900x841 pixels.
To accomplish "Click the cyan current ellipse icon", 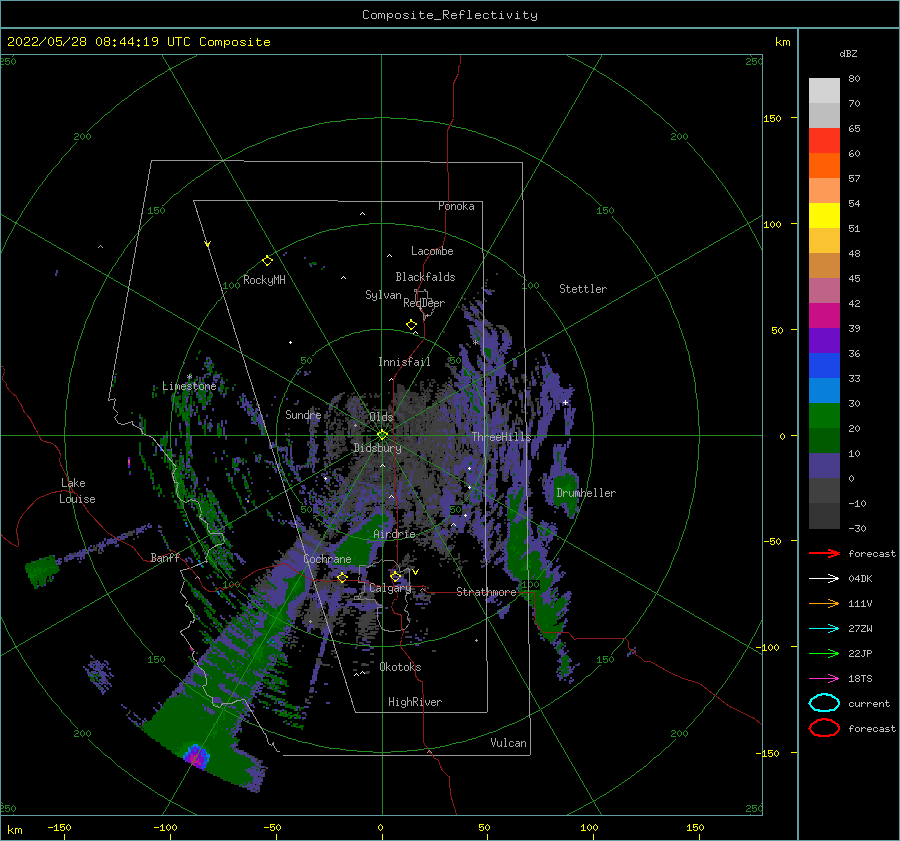I will click(x=824, y=703).
